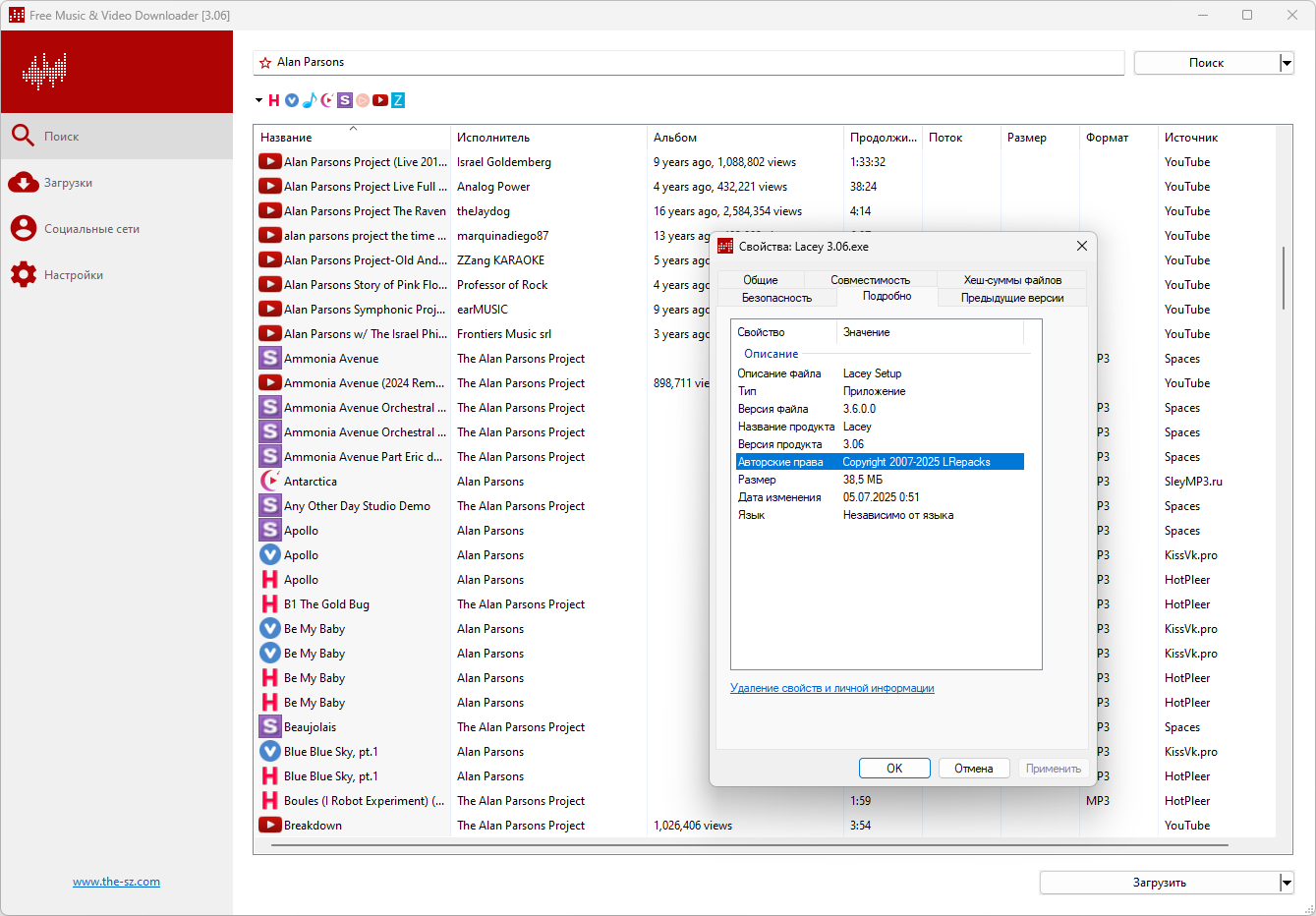The image size is (1316, 916).
Task: Open the dropdown arrow beside Загрузить button
Action: (x=1287, y=883)
